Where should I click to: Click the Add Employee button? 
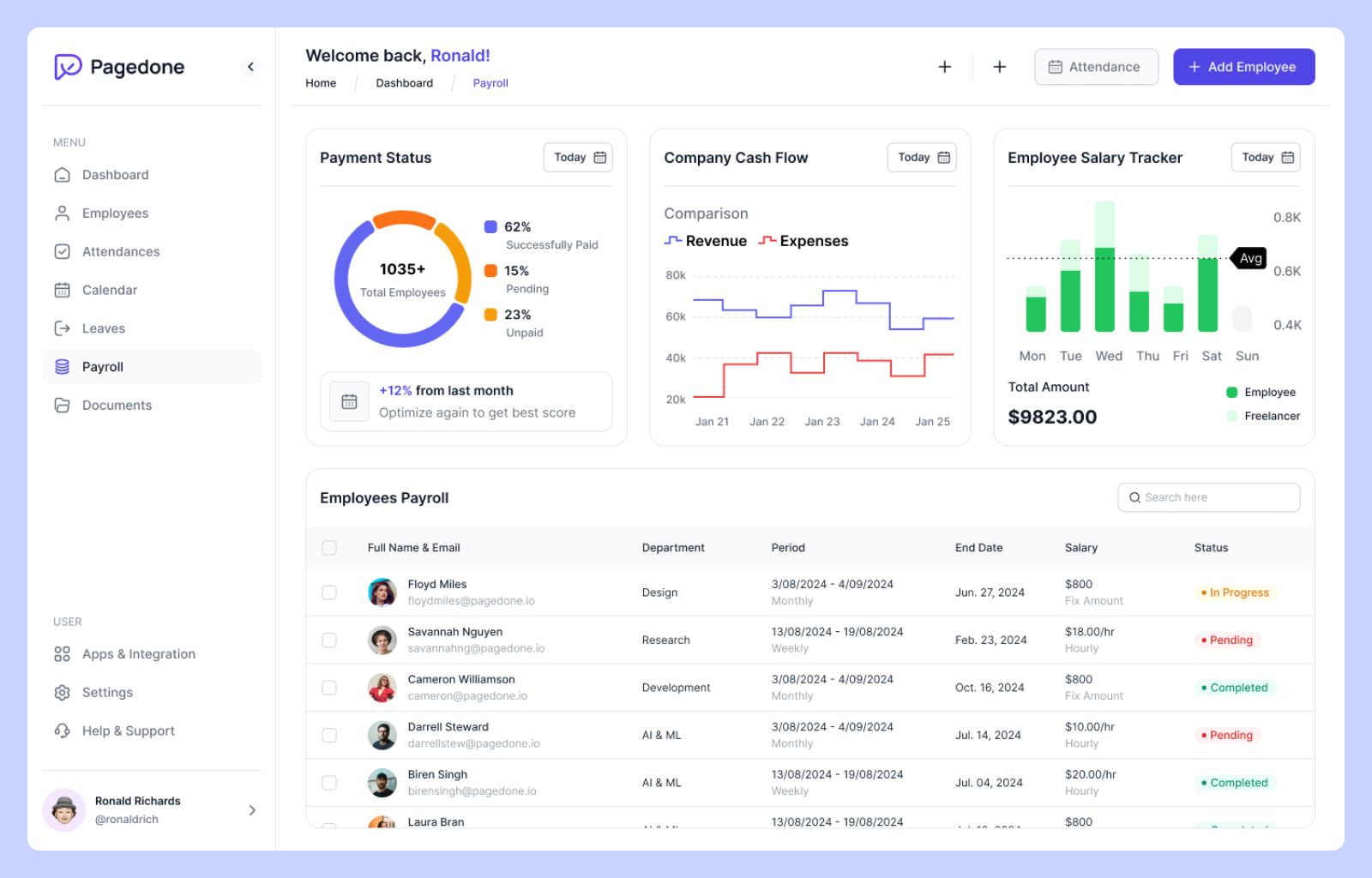pyautogui.click(x=1243, y=67)
